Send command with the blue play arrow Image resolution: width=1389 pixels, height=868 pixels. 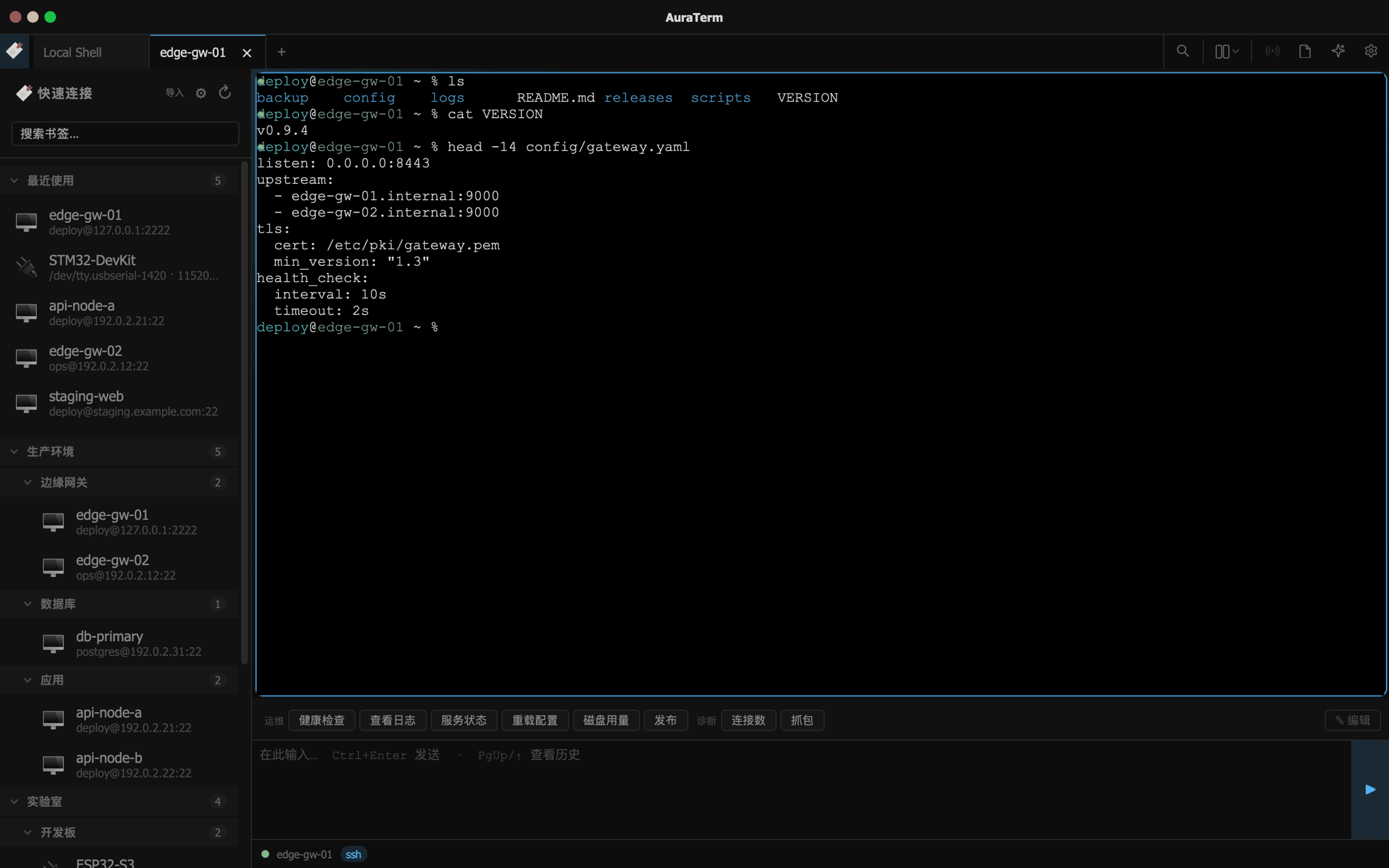(1370, 789)
